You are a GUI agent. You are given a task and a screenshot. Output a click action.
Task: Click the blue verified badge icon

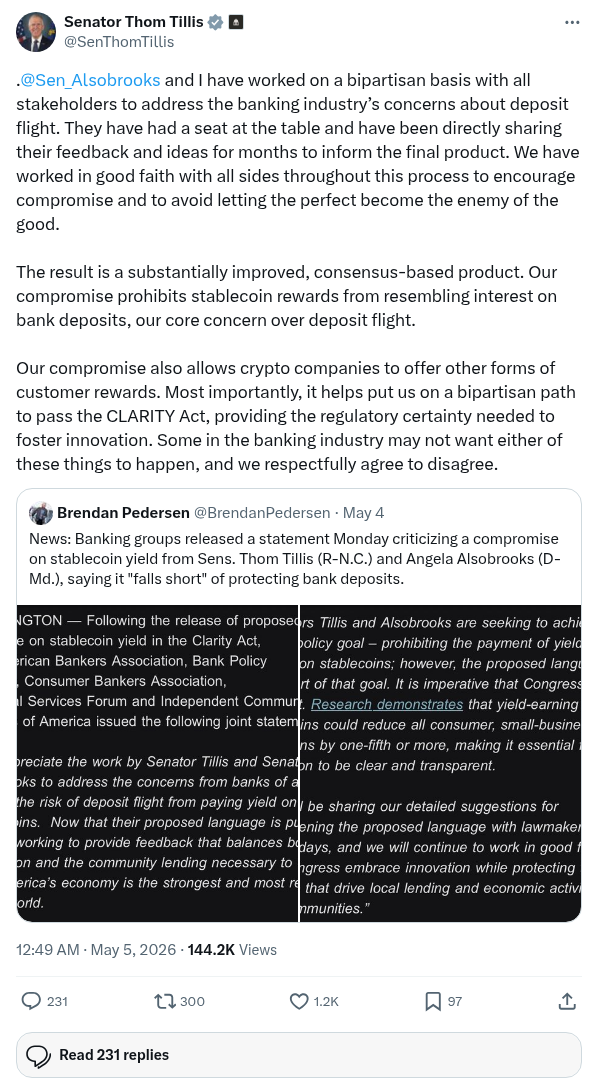(216, 22)
